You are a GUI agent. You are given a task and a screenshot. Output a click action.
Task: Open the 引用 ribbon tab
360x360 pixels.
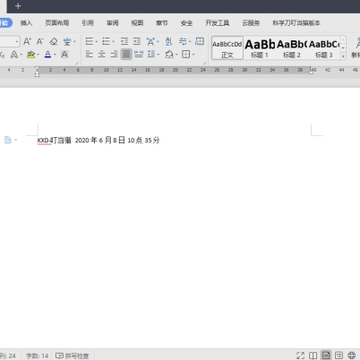tap(88, 23)
